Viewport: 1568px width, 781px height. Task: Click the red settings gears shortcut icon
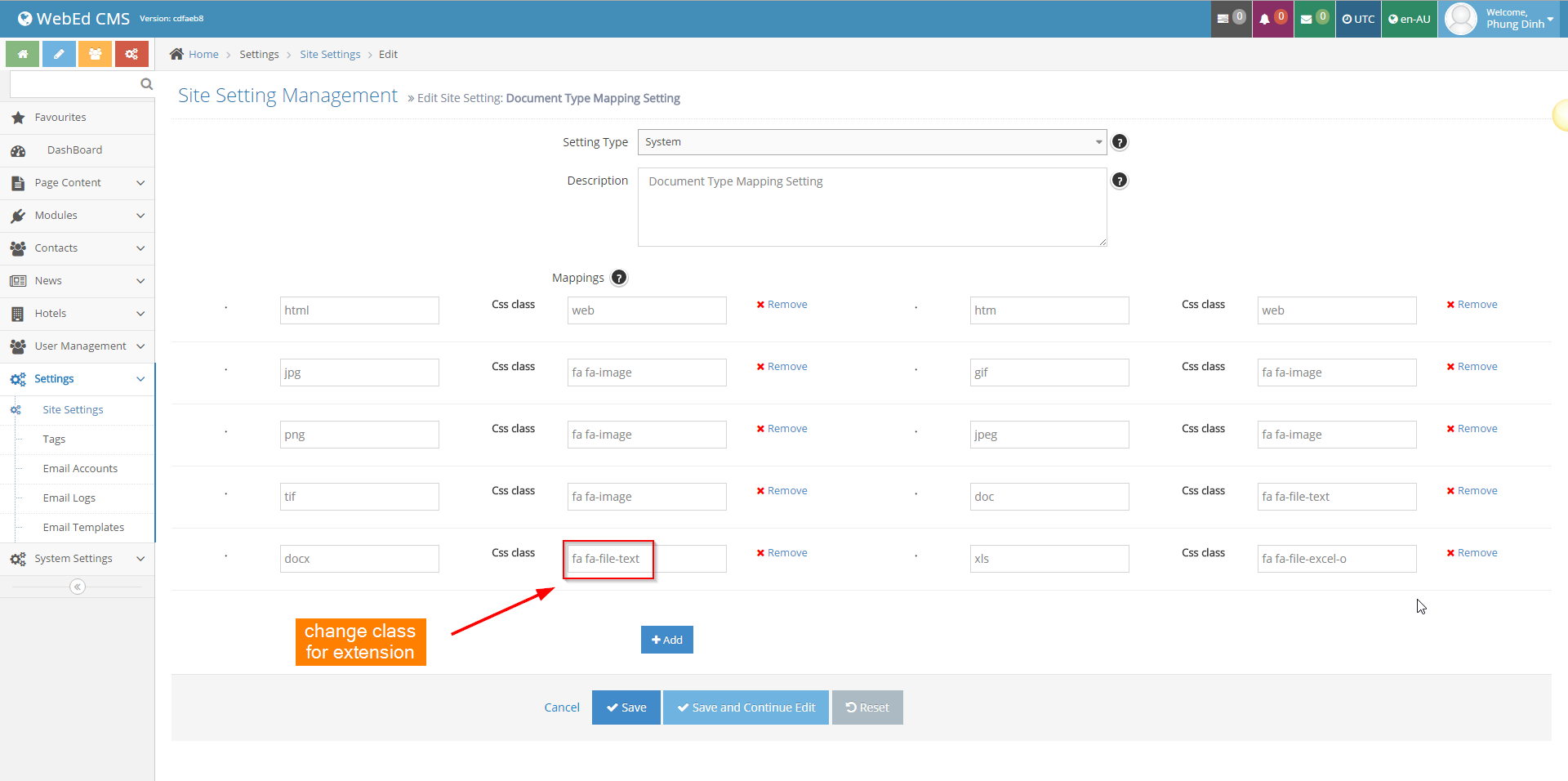click(x=131, y=54)
